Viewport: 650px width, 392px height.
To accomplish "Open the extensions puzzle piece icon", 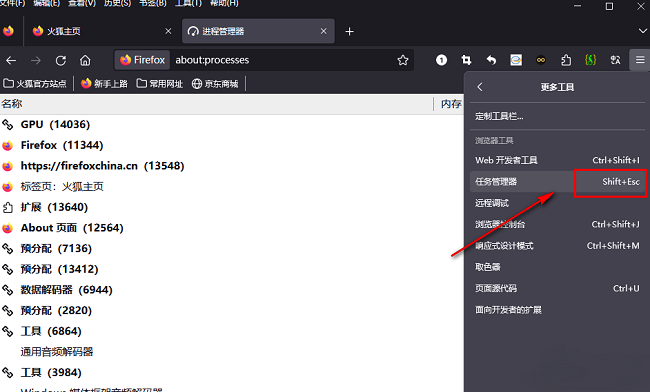I will (x=566, y=60).
